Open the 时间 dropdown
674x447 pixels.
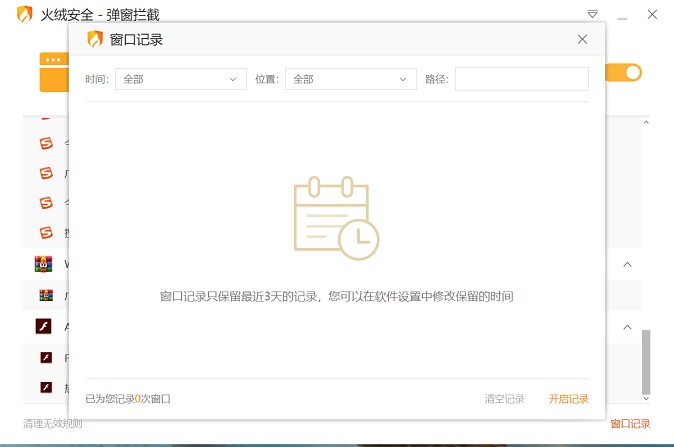pyautogui.click(x=181, y=79)
